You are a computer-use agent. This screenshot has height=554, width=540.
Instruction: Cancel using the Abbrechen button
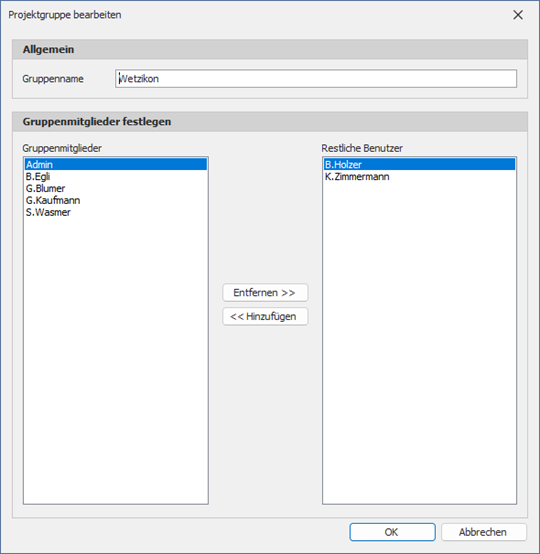click(x=483, y=532)
